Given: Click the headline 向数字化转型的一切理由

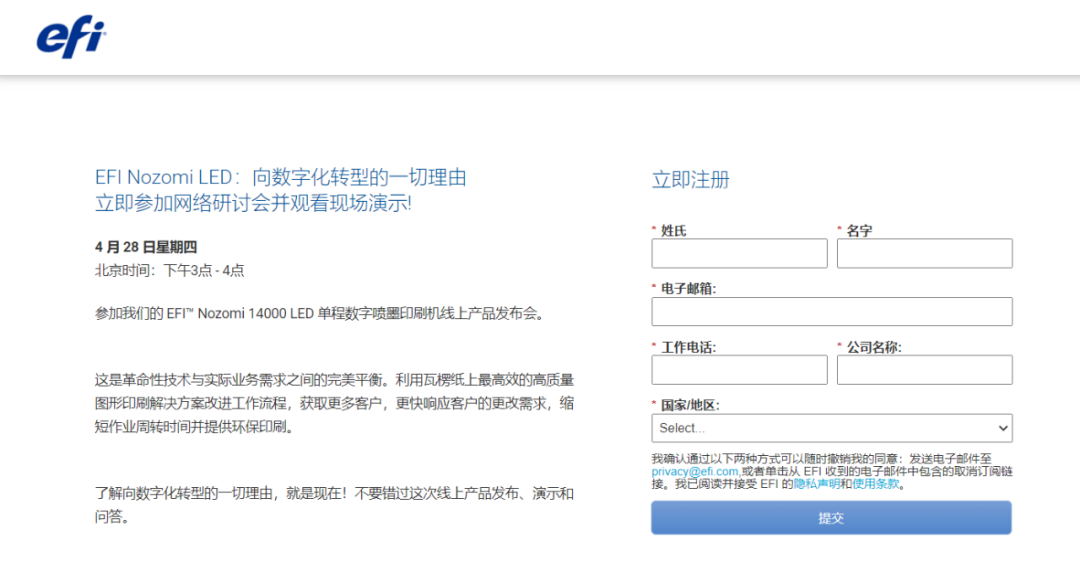Looking at the screenshot, I should tap(359, 177).
